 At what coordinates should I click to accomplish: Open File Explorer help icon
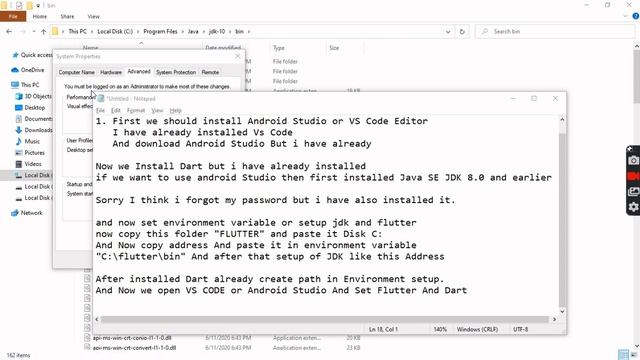pos(636,16)
